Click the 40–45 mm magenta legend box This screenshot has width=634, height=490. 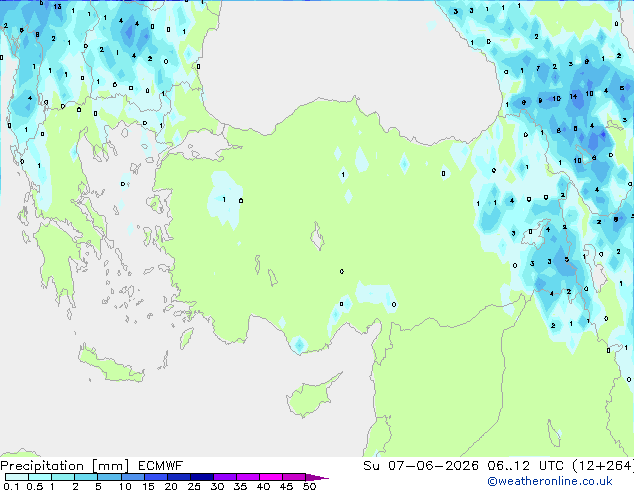pos(271,477)
